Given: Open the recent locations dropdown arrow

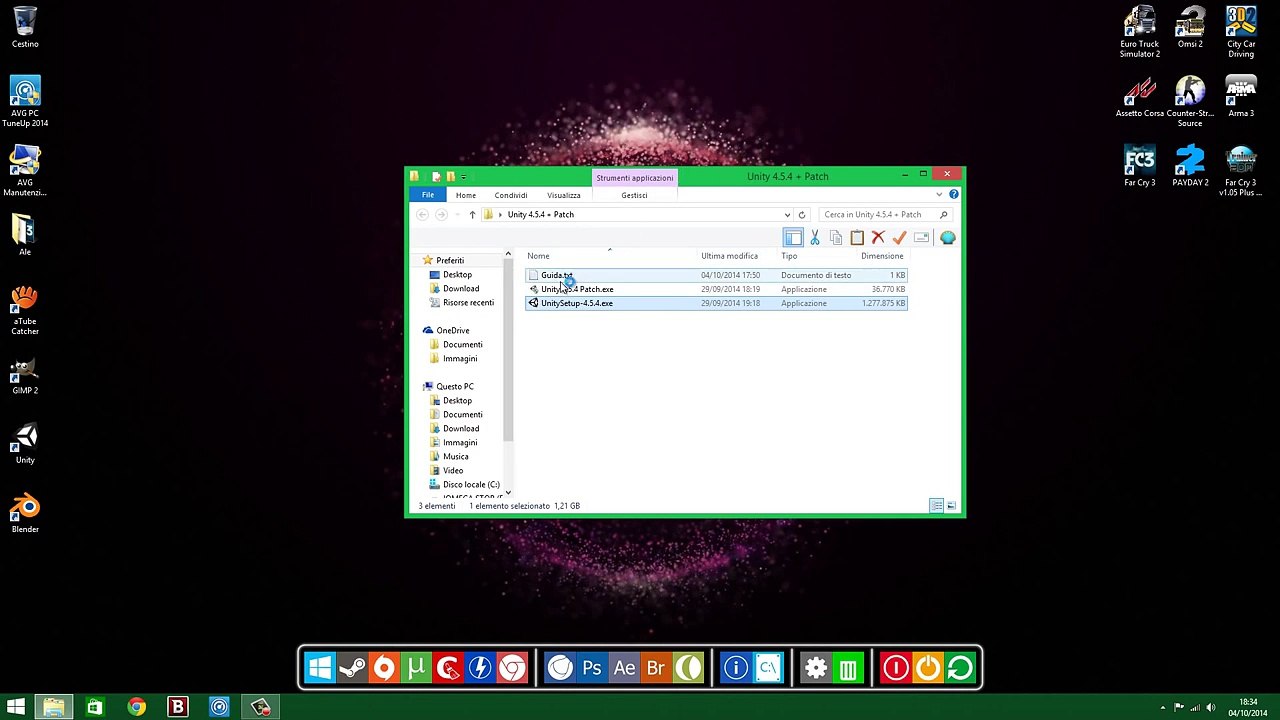Looking at the screenshot, I should click(x=456, y=215).
